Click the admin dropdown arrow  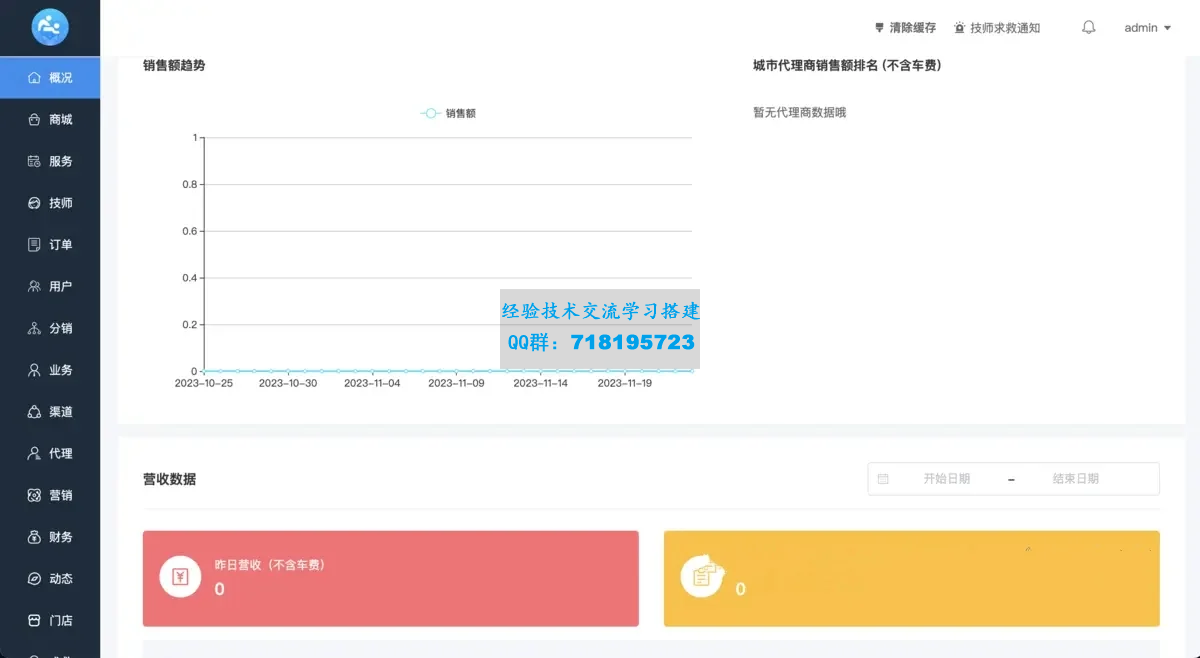pyautogui.click(x=1167, y=28)
